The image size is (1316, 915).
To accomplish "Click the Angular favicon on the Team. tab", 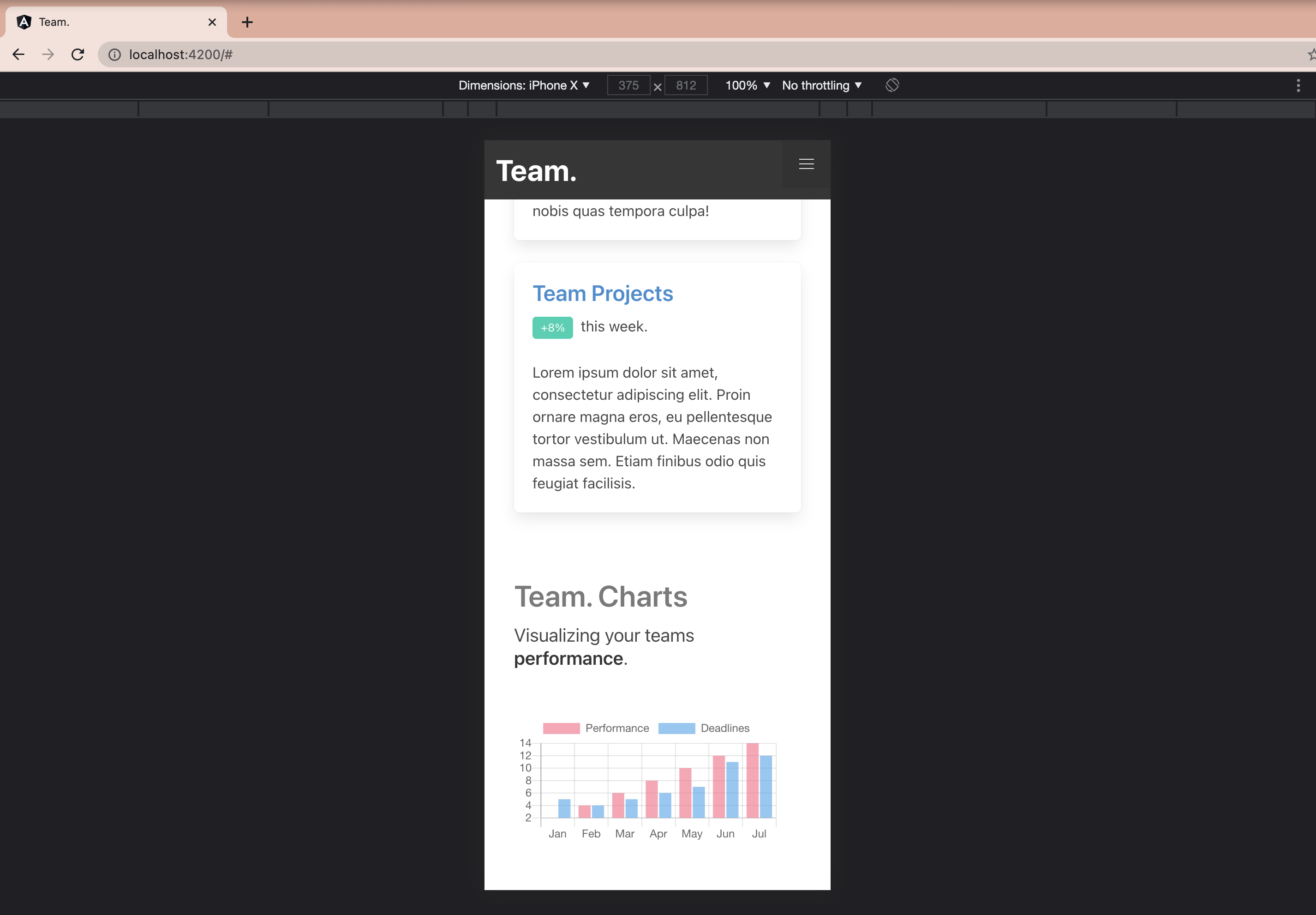I will pyautogui.click(x=24, y=22).
